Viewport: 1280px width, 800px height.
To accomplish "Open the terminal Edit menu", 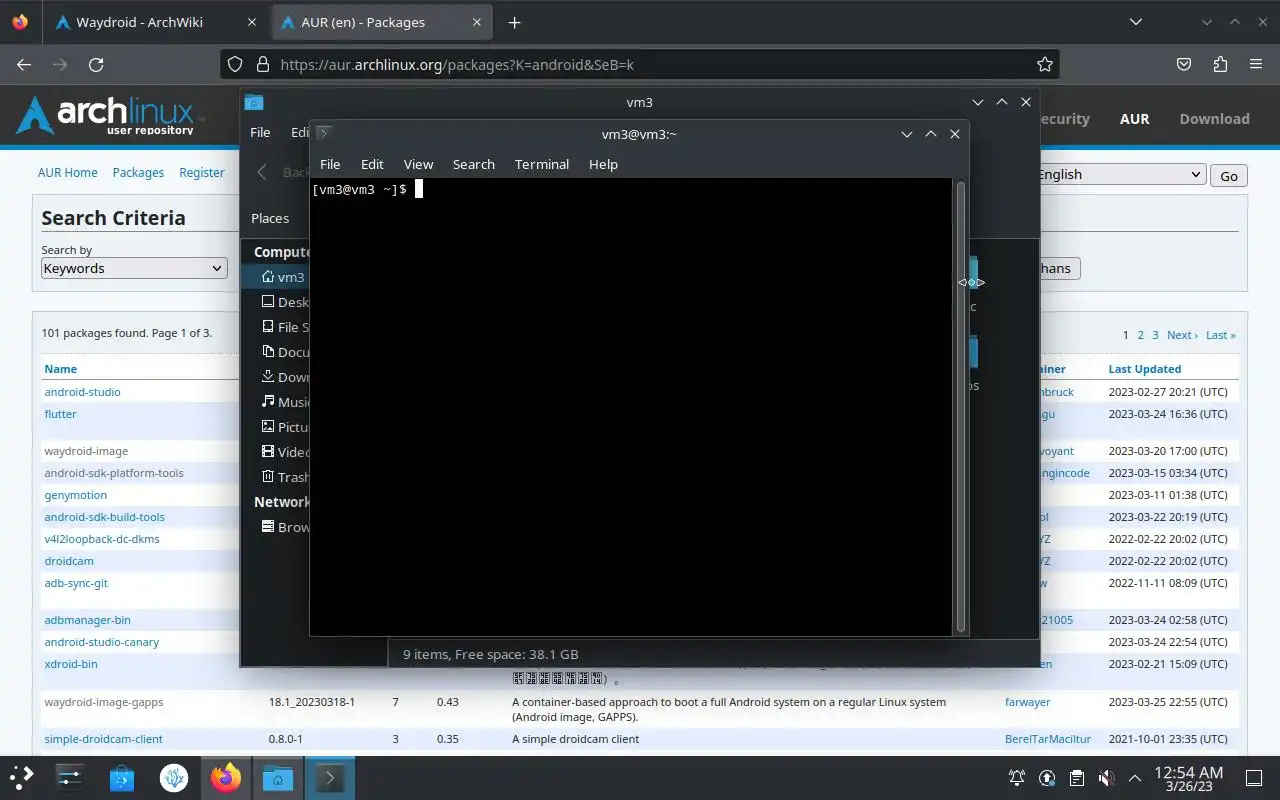I will [x=372, y=164].
